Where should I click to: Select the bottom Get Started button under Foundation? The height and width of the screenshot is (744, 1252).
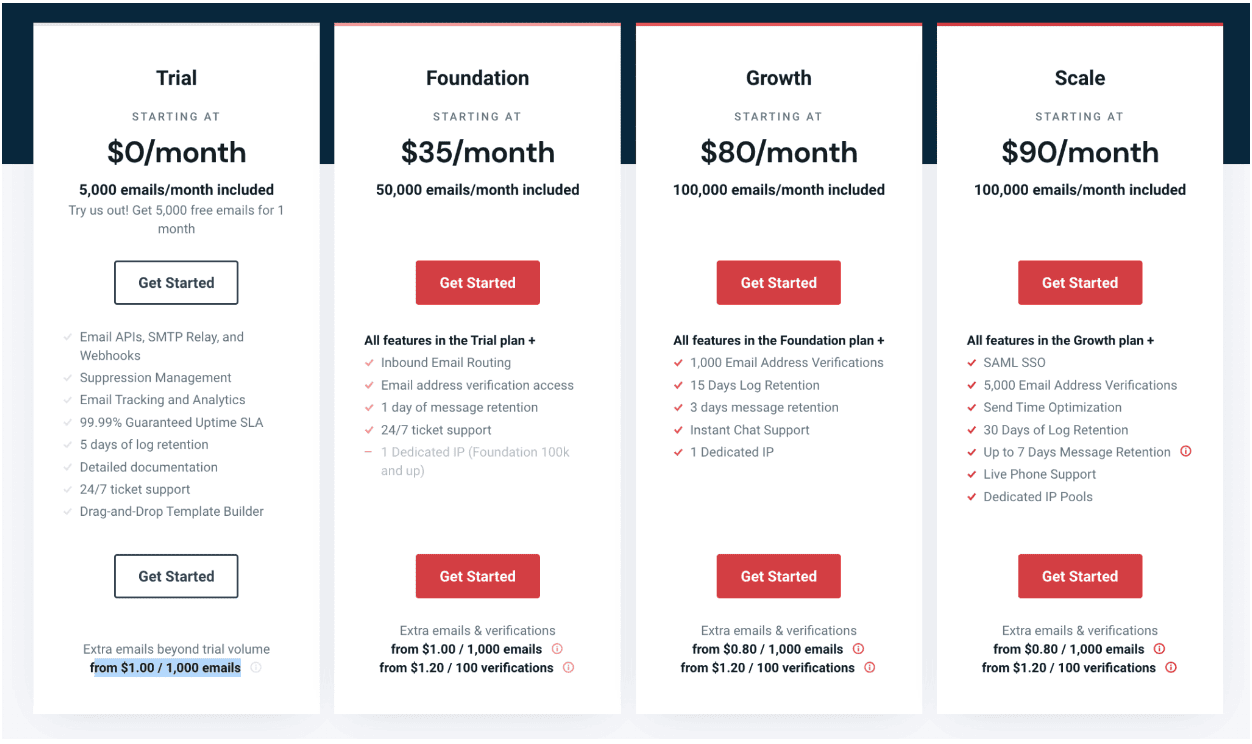[478, 576]
